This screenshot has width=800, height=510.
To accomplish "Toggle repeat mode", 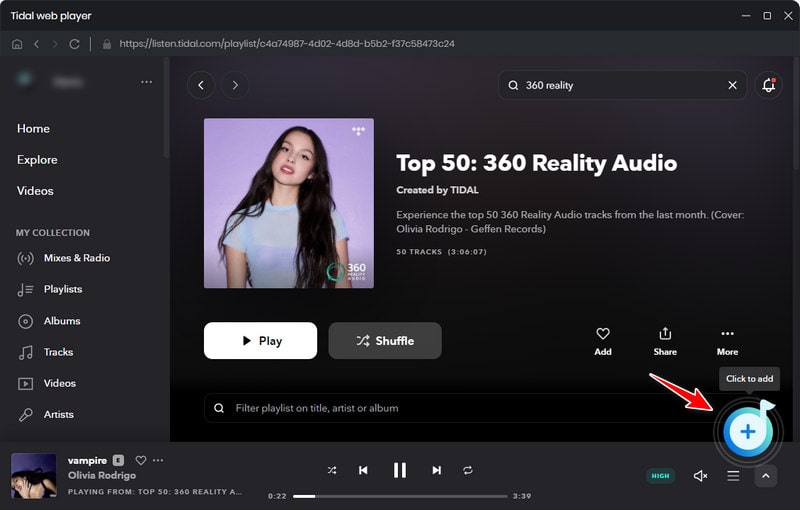I will coord(468,470).
